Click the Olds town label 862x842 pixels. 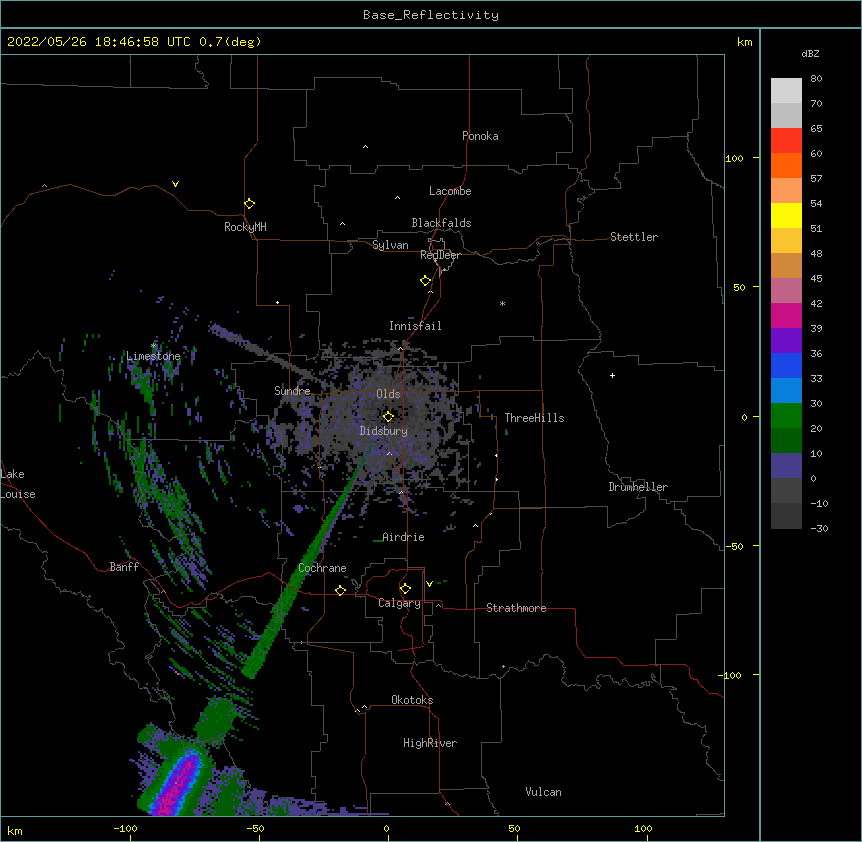coord(388,394)
